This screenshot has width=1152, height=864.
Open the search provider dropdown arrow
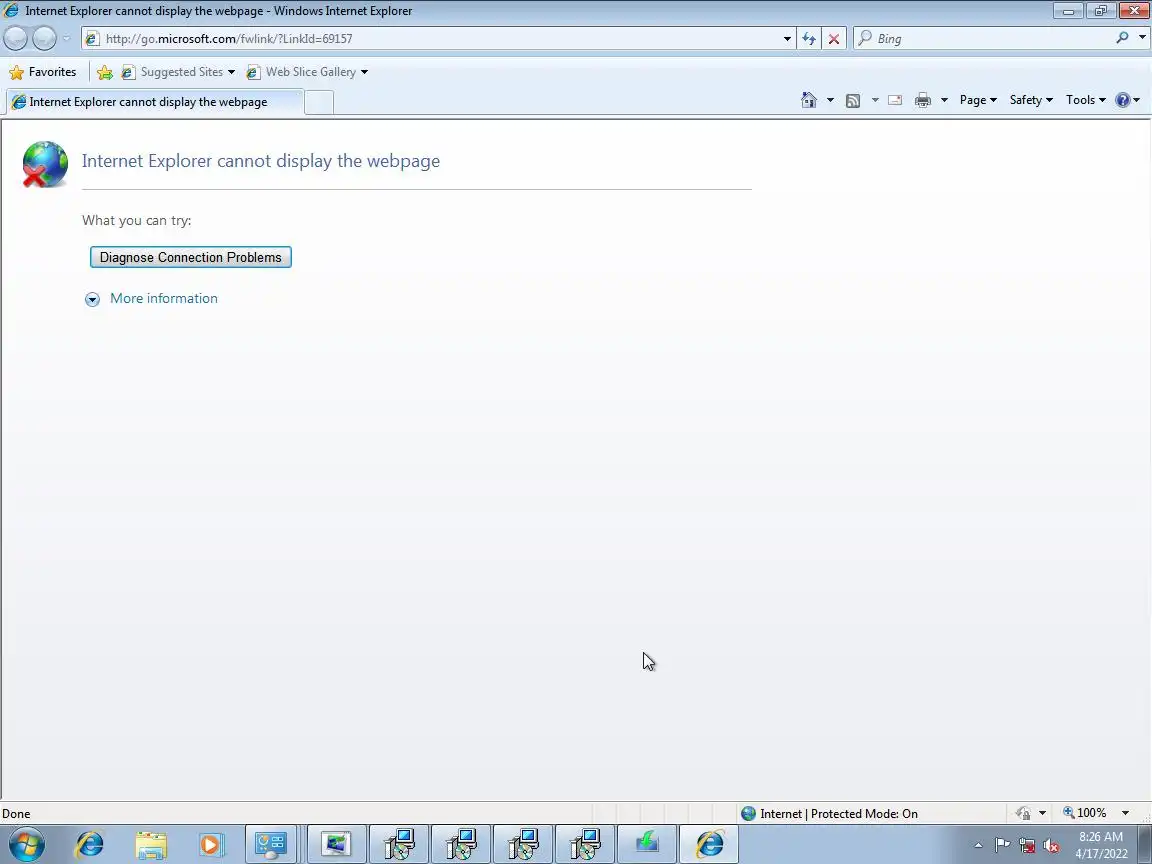[1142, 37]
